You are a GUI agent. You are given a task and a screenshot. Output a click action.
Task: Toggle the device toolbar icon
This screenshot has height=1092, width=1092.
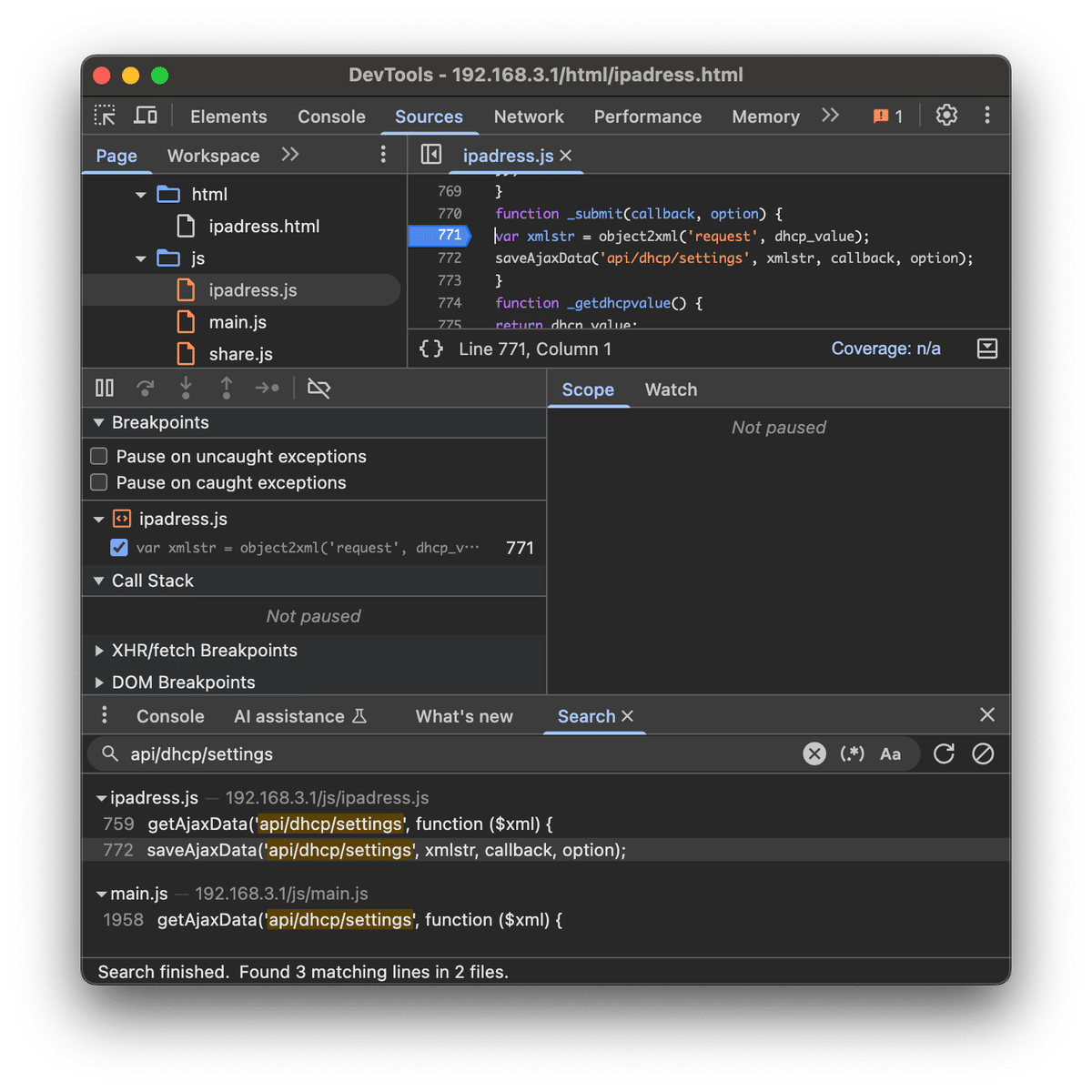pos(146,116)
